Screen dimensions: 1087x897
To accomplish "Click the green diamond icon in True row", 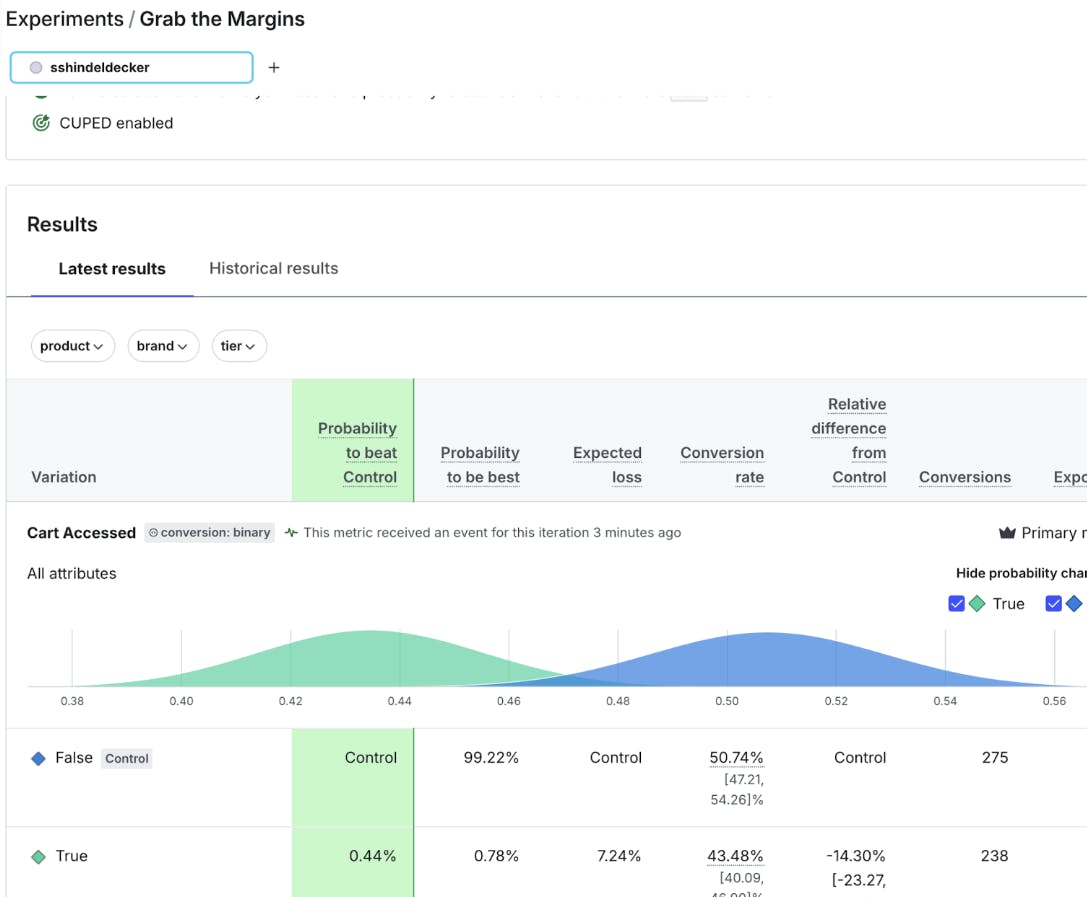I will click(x=38, y=857).
